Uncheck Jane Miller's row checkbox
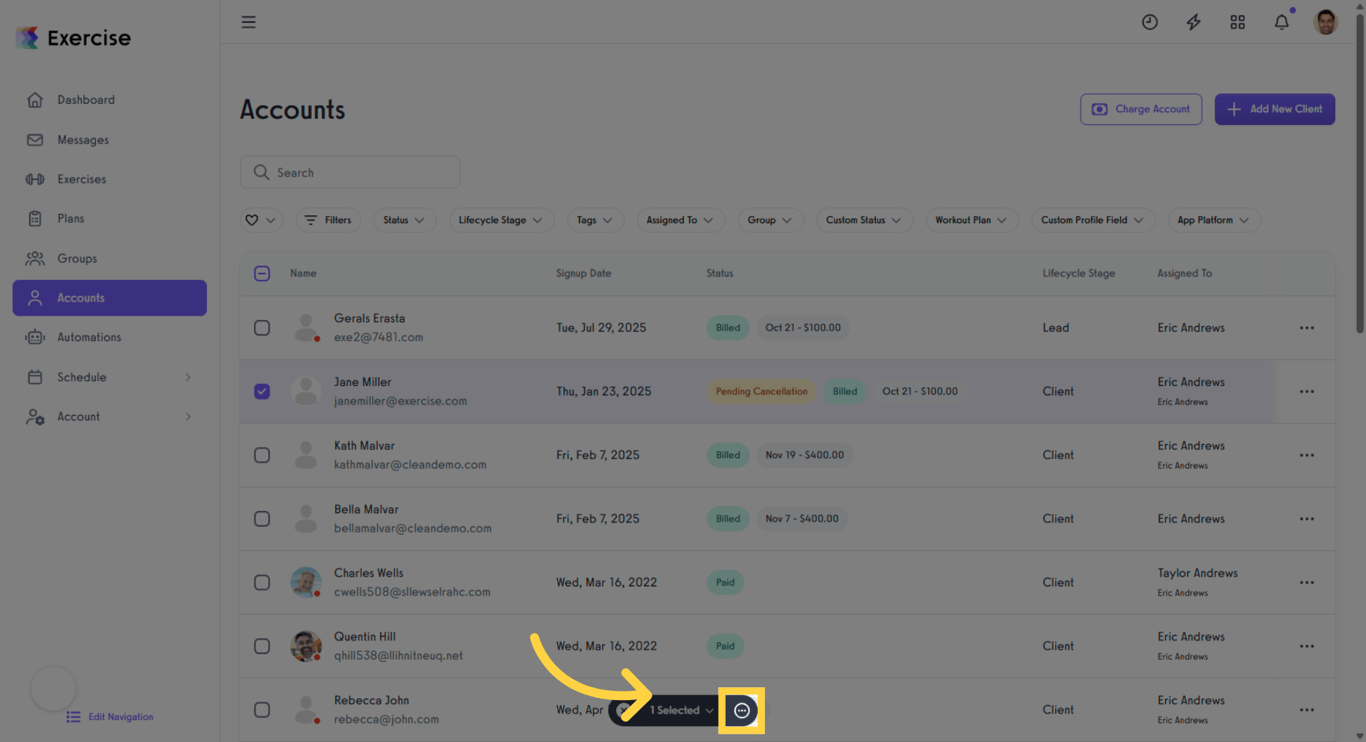This screenshot has height=742, width=1366. [262, 391]
